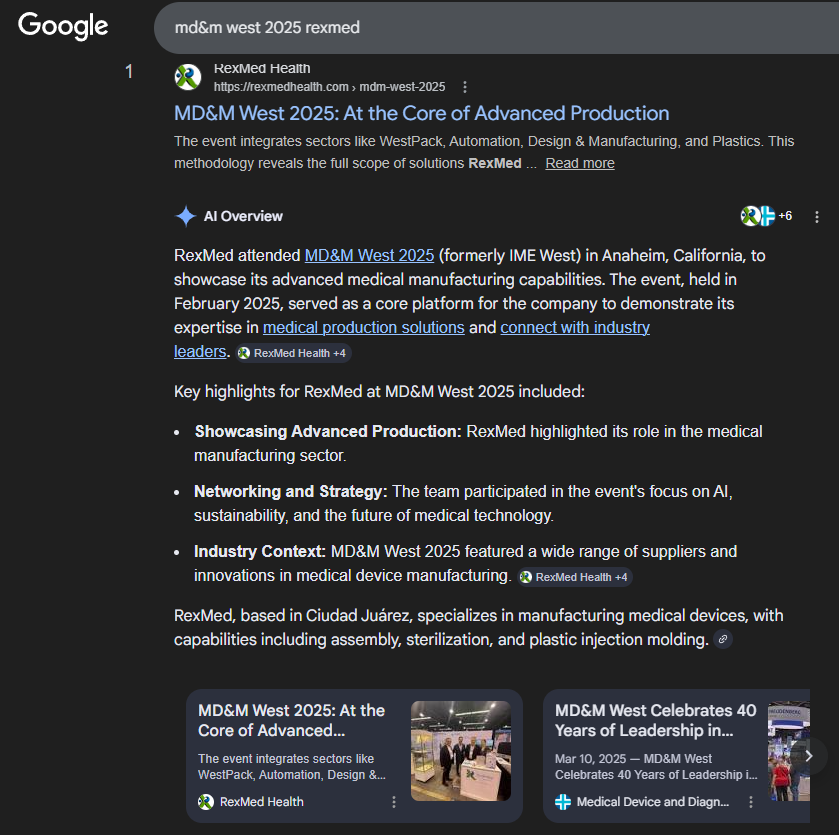Click 'RexMed Health' label in the source card
The height and width of the screenshot is (835, 839).
point(262,802)
